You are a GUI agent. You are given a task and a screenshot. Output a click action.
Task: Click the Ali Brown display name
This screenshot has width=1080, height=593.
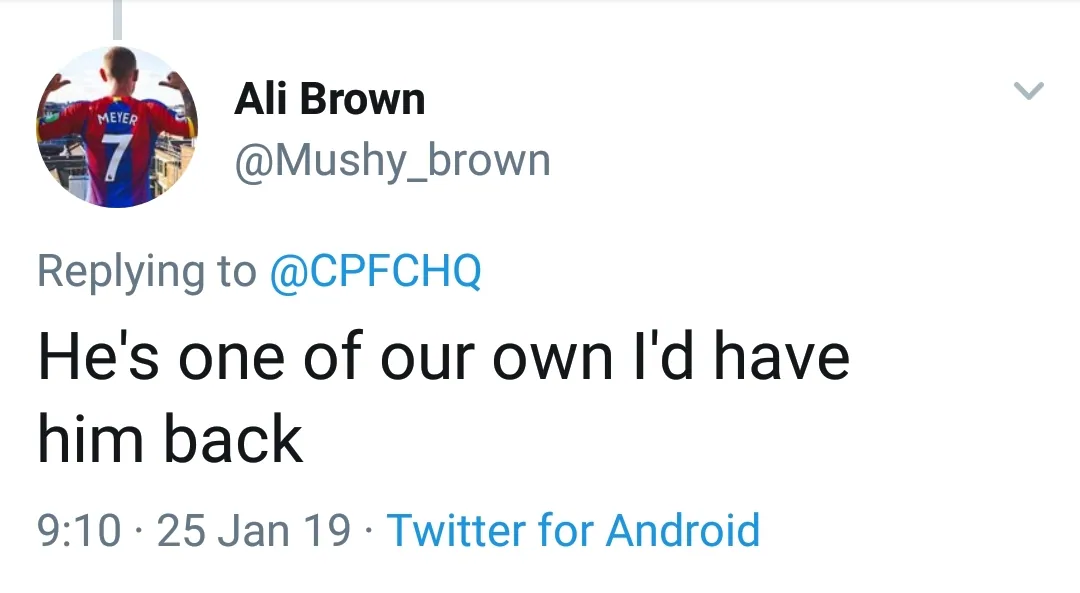[x=329, y=100]
